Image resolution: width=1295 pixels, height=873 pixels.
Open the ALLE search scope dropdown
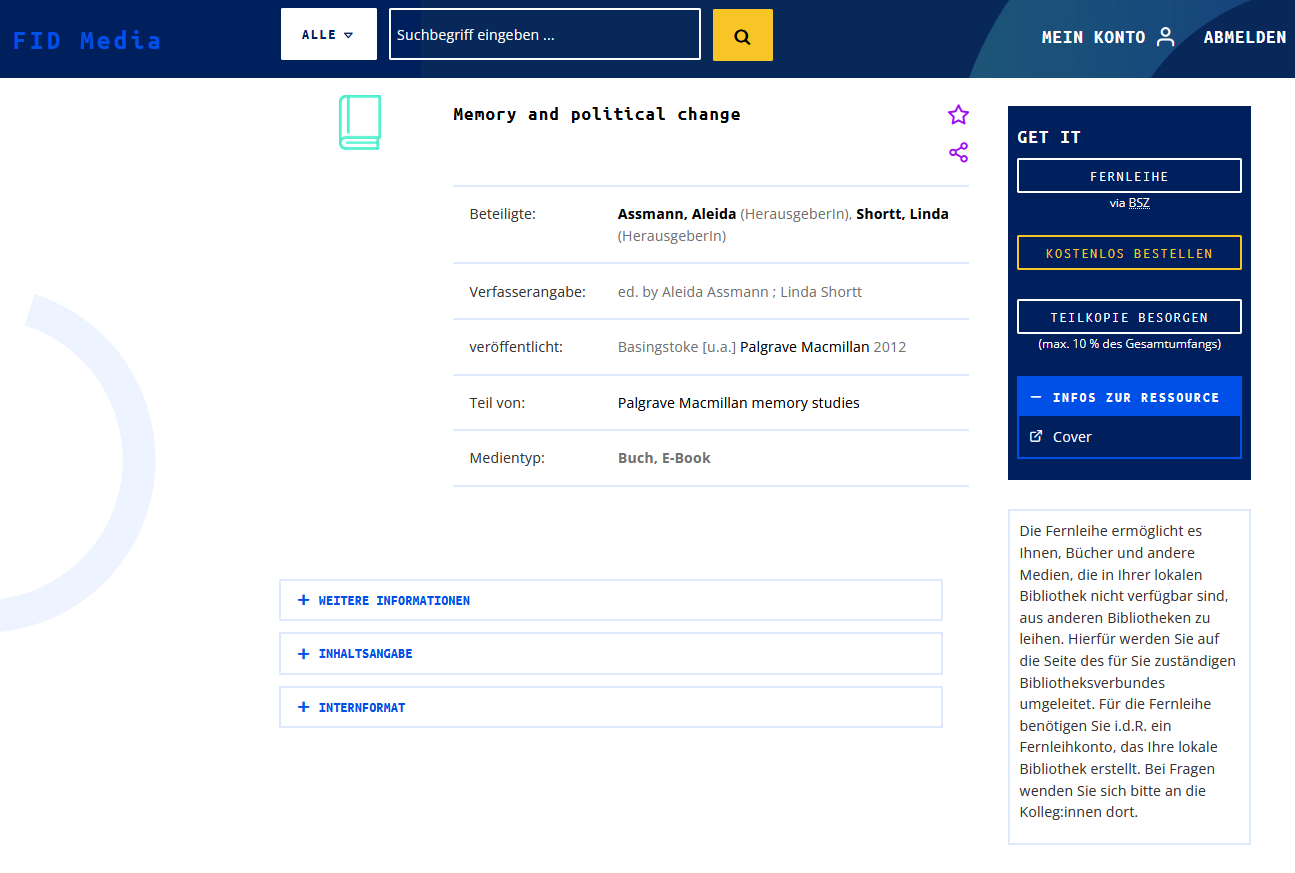pos(329,34)
